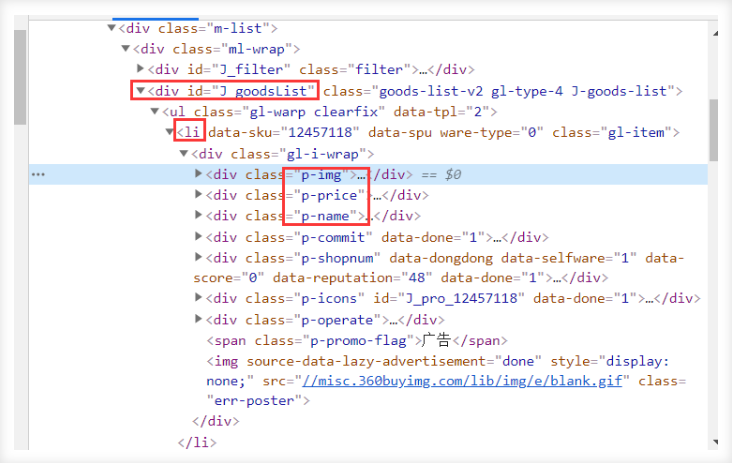Collapse the li data-sku 12457118 node
Screen dimensions: 734x463
169,132
